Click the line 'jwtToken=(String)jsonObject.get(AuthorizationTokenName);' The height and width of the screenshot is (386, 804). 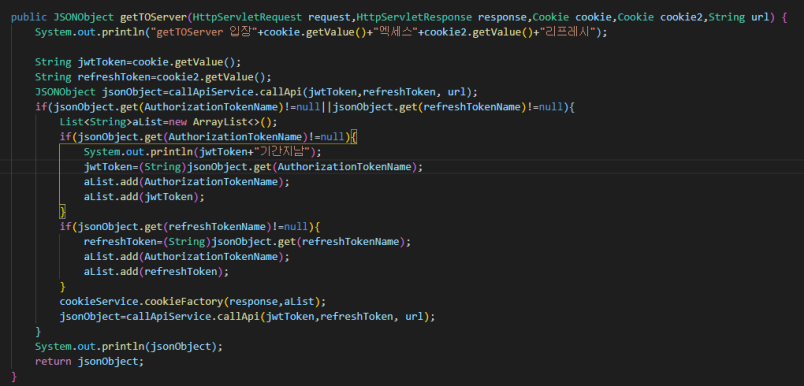tap(253, 167)
